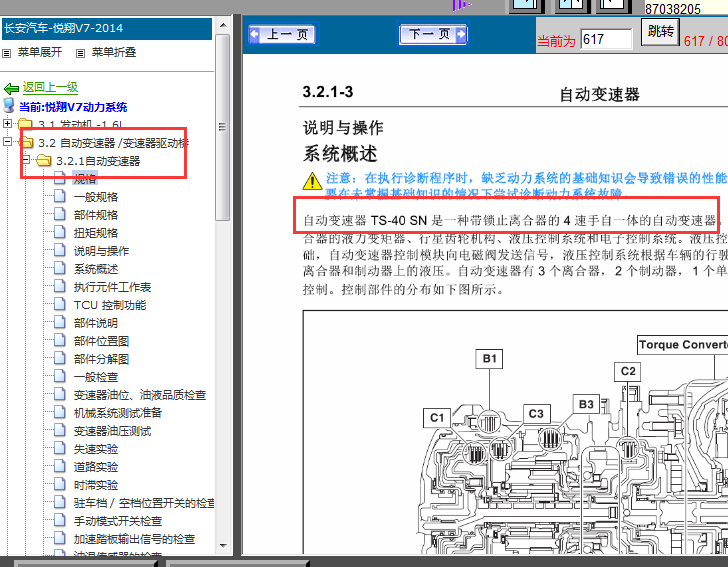Expand the 3.1 发动机 tree node
Screen dimensions: 728x567
[7, 124]
